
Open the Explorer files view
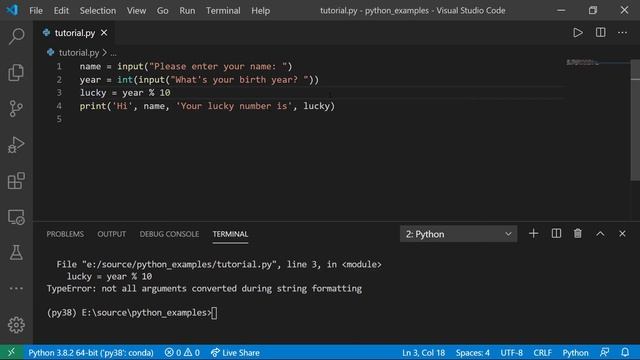[x=16, y=72]
